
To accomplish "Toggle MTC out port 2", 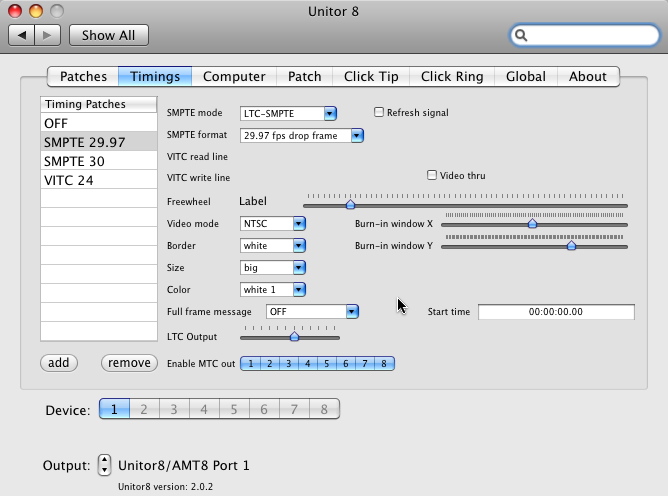I will [x=270, y=363].
